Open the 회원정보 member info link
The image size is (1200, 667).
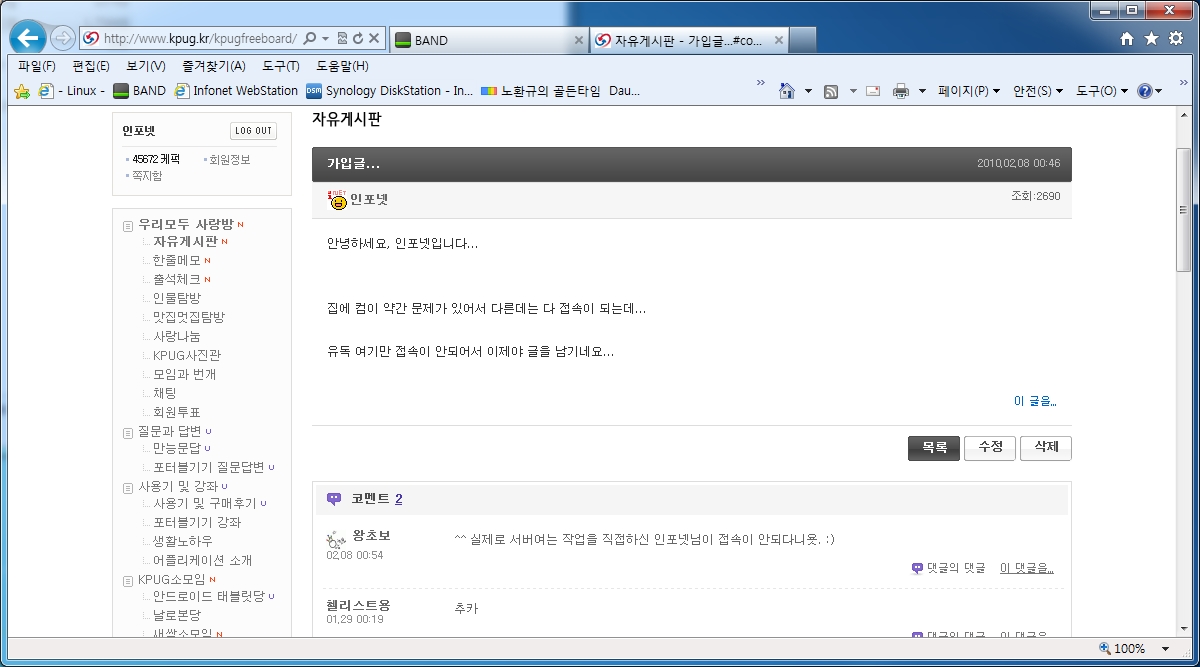(229, 159)
